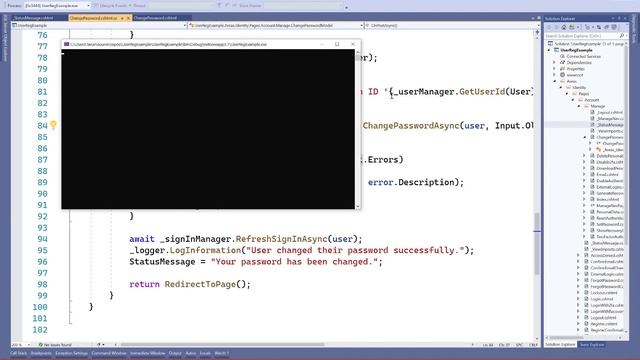Expand the Properties node

pyautogui.click(x=554, y=69)
